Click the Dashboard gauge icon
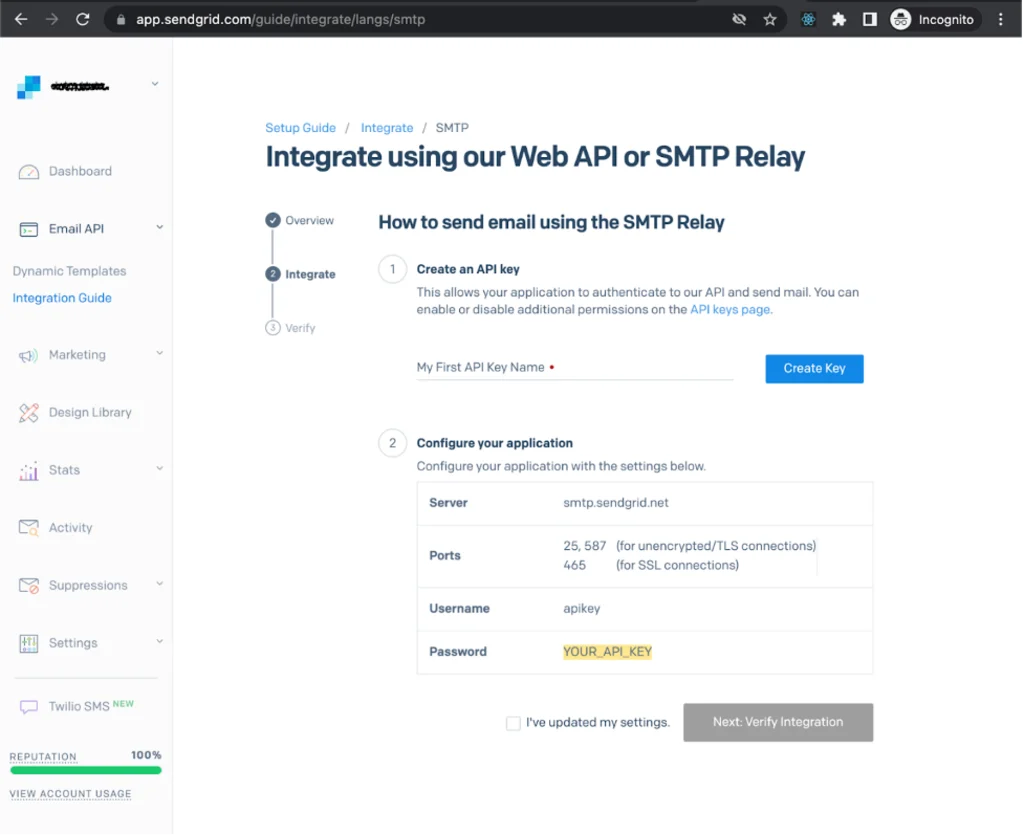 point(29,172)
